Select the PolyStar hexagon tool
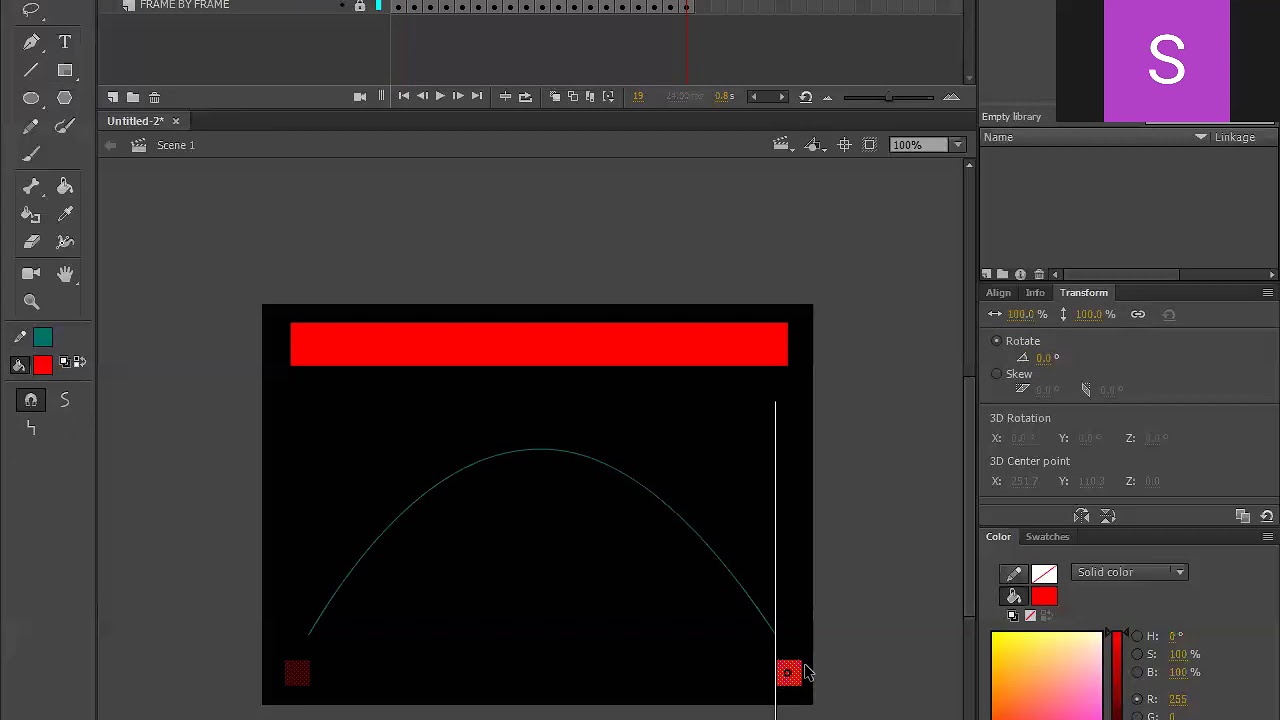The width and height of the screenshot is (1280, 720). [x=65, y=98]
